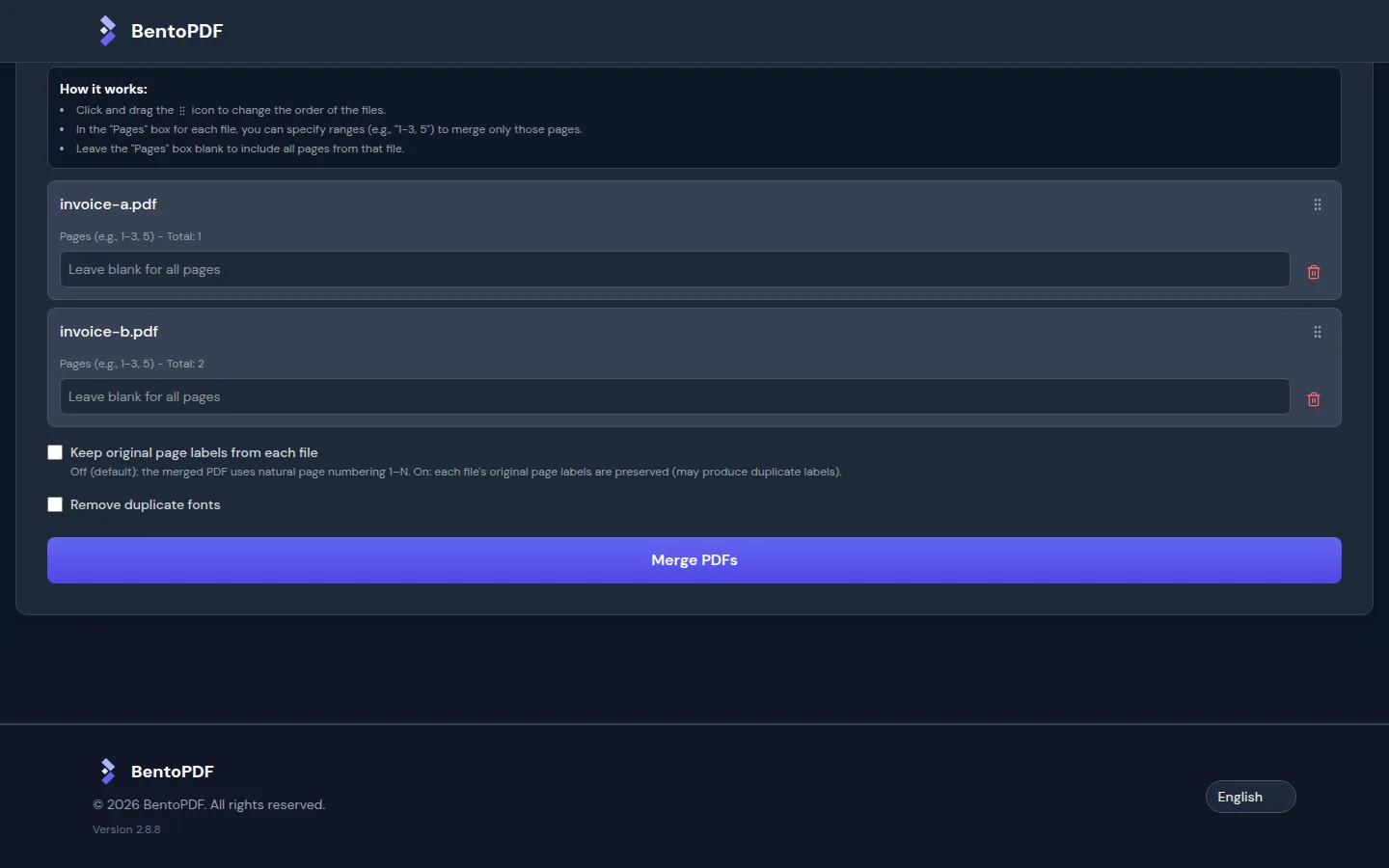Click the 'Keep original page labels from each file' label
This screenshot has height=868, width=1389.
(194, 452)
